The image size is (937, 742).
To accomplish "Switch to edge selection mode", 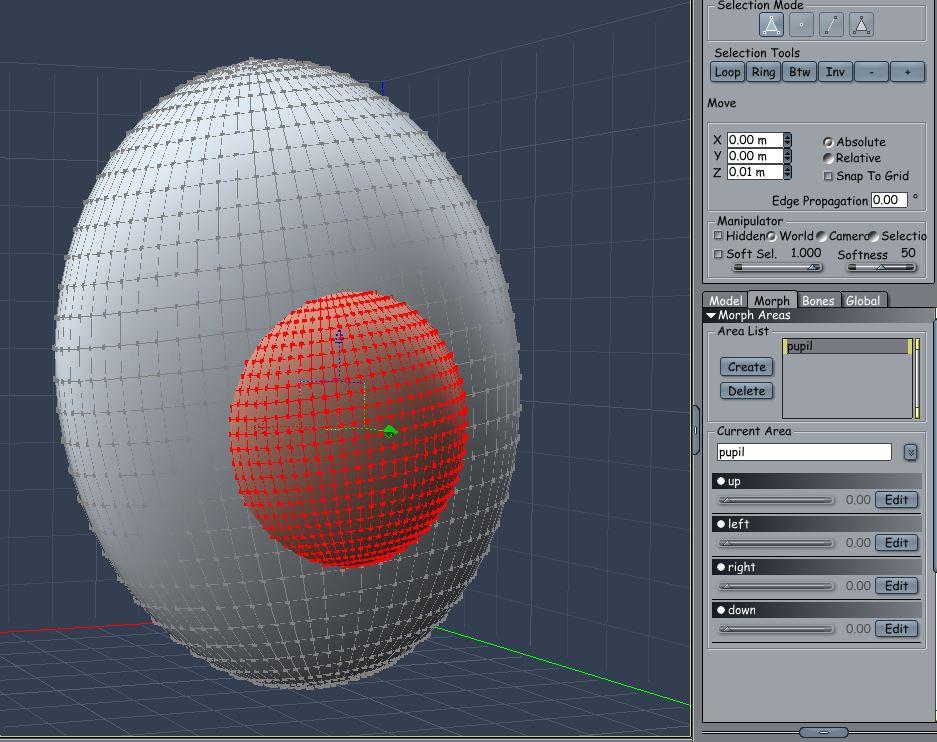I will point(831,25).
